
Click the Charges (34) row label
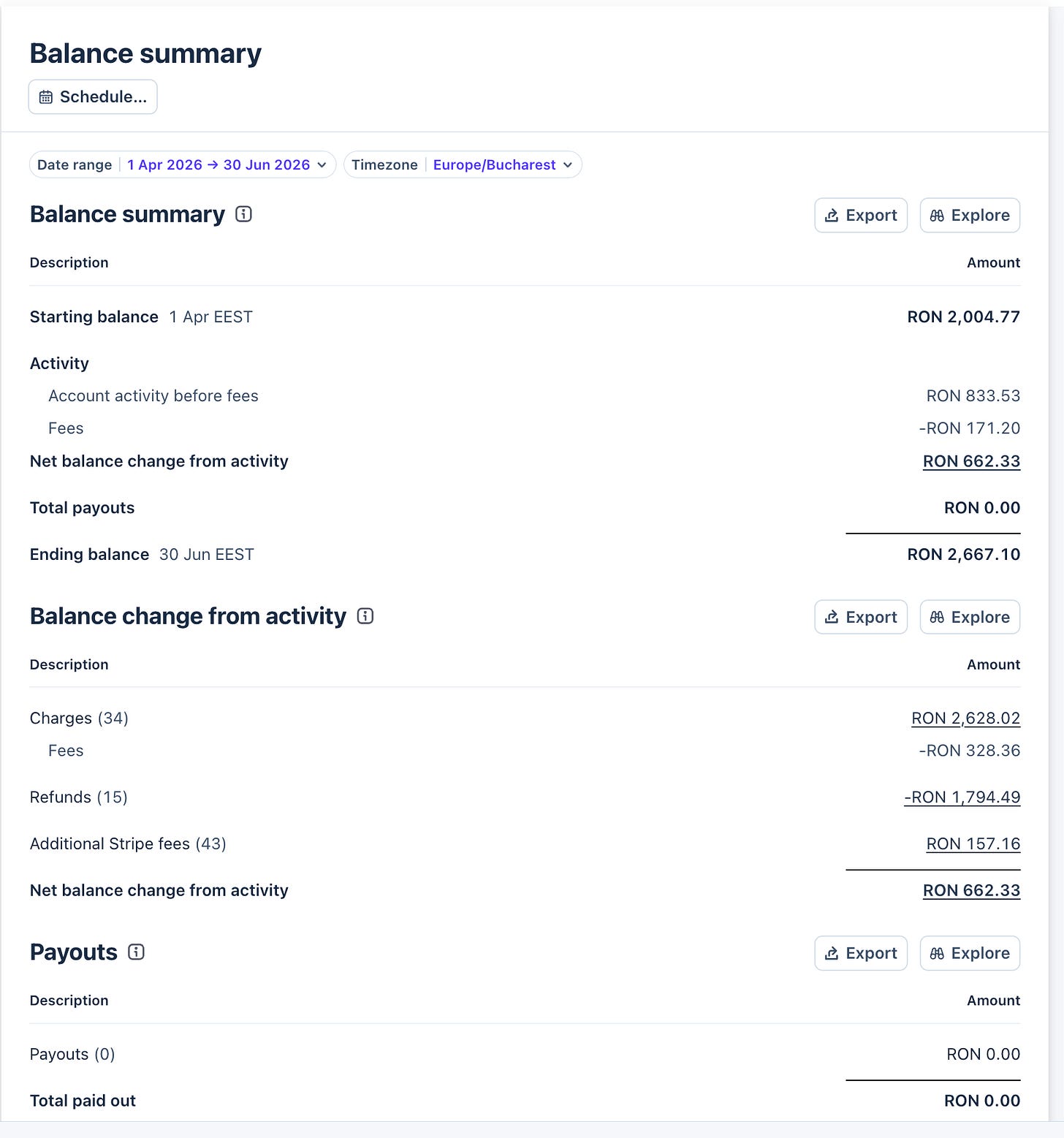pyautogui.click(x=79, y=718)
